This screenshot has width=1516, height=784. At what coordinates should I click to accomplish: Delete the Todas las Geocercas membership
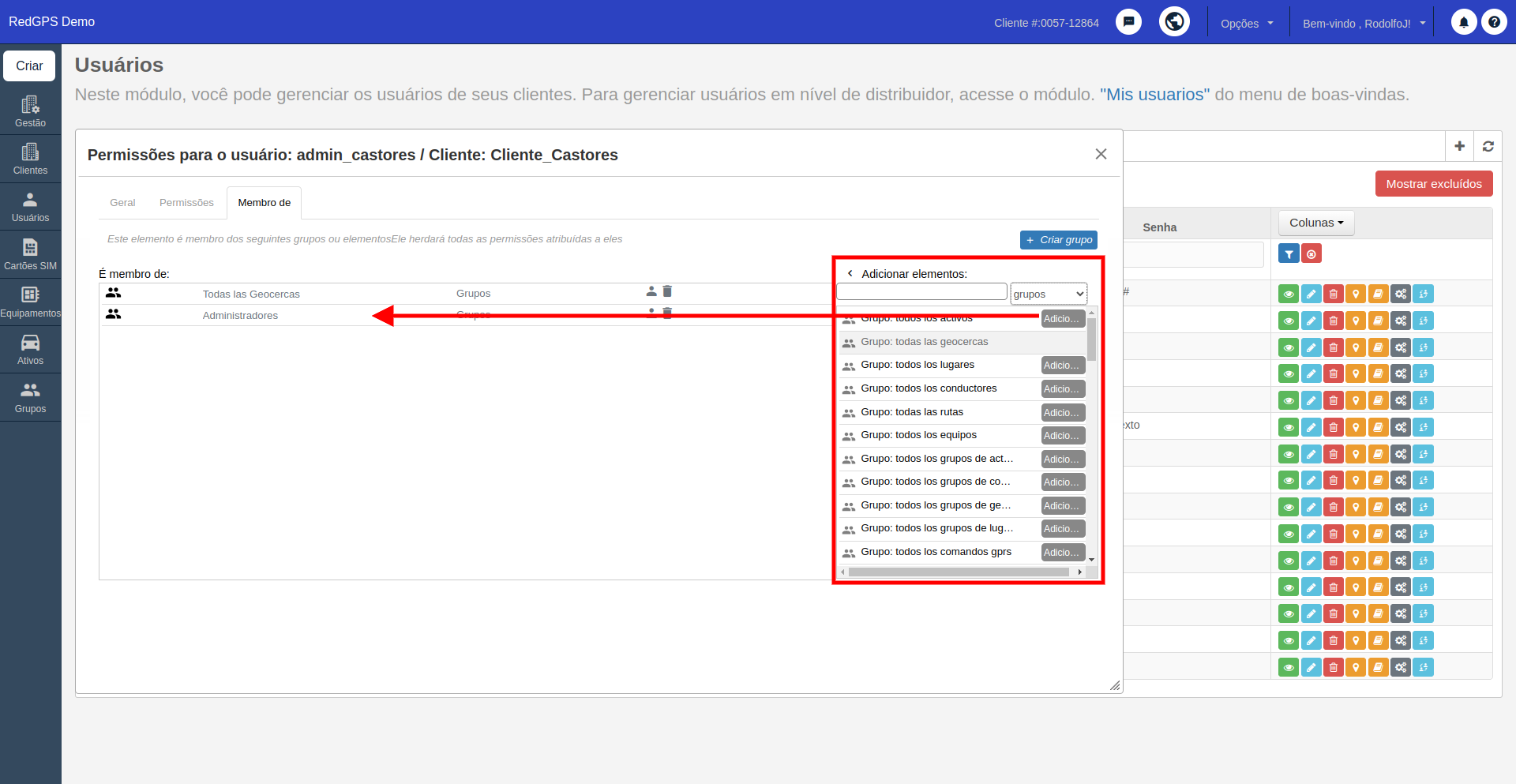[x=667, y=291]
